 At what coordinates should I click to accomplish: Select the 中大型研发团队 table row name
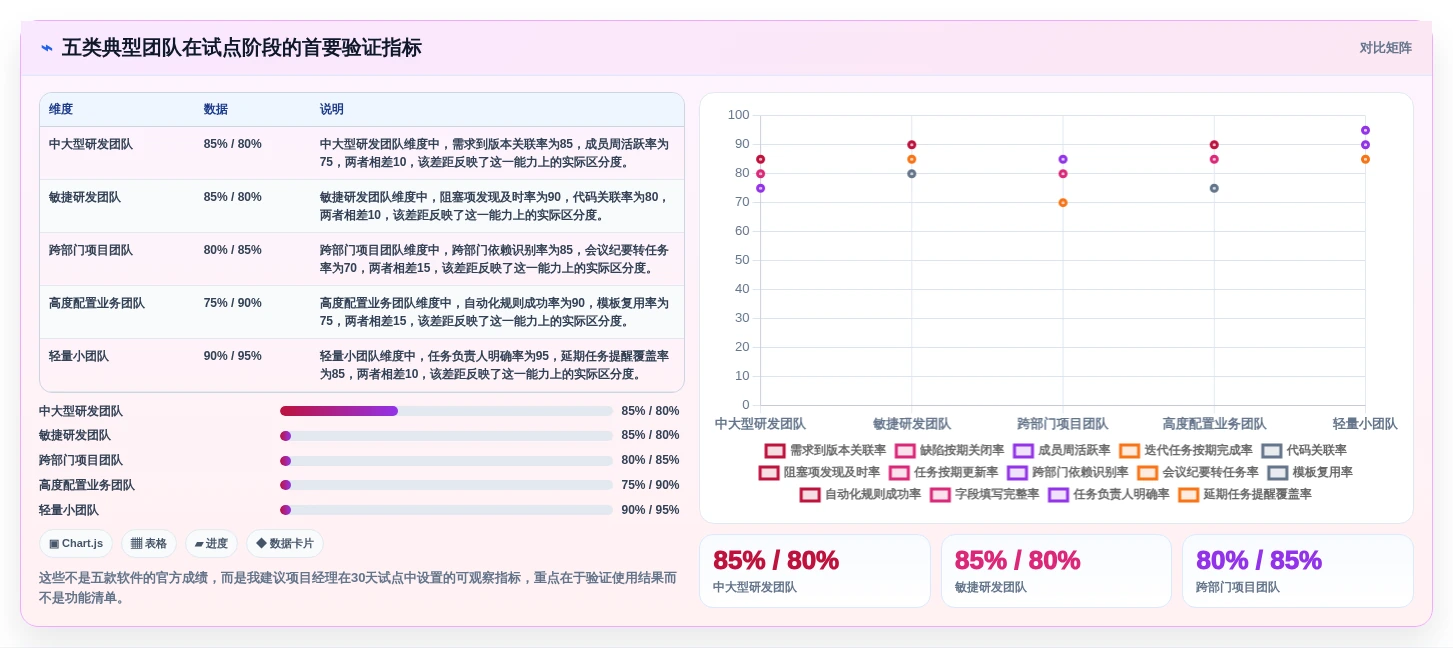click(x=91, y=144)
